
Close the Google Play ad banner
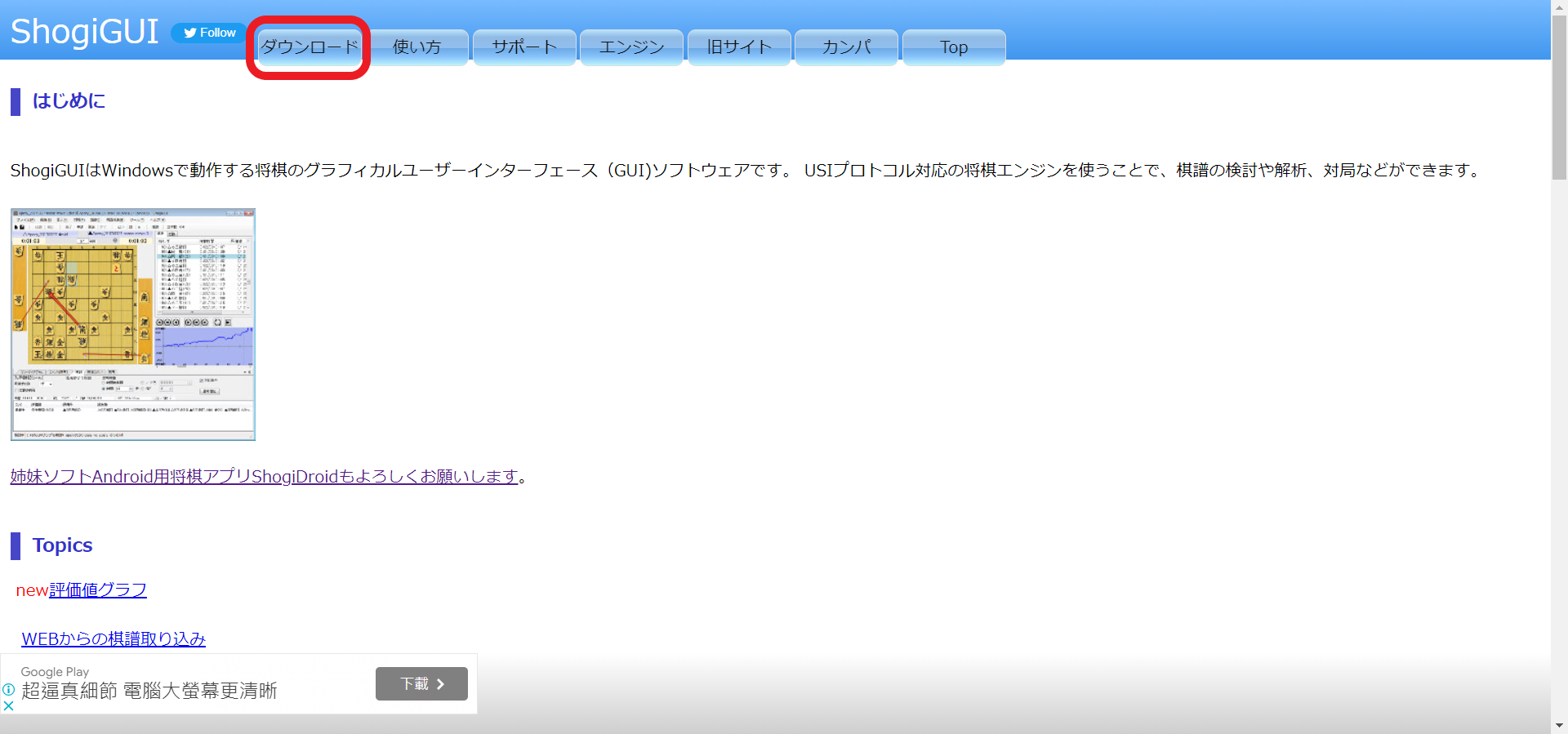(8, 705)
